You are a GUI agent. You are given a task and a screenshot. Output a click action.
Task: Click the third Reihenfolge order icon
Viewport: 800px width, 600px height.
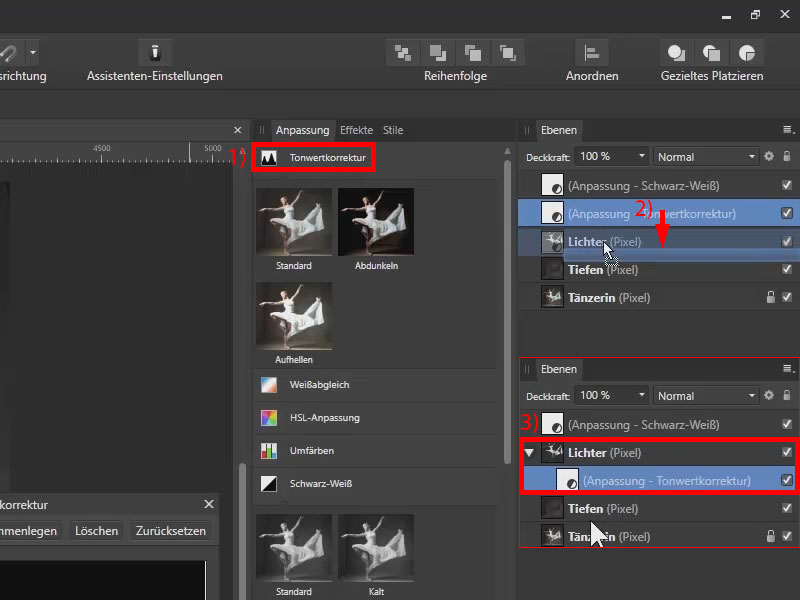point(473,53)
